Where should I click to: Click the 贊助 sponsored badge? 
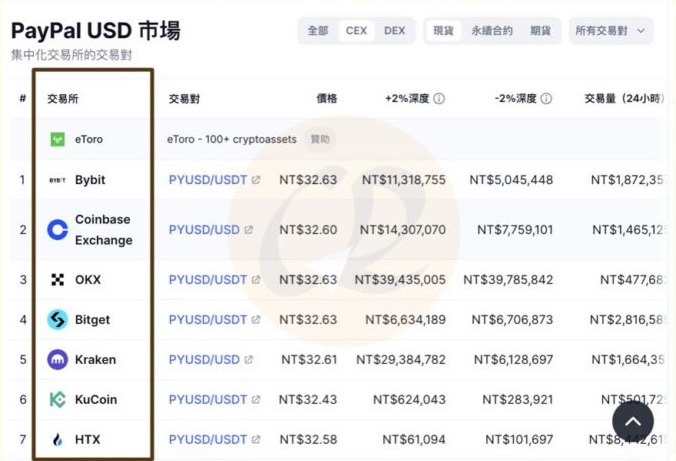320,139
